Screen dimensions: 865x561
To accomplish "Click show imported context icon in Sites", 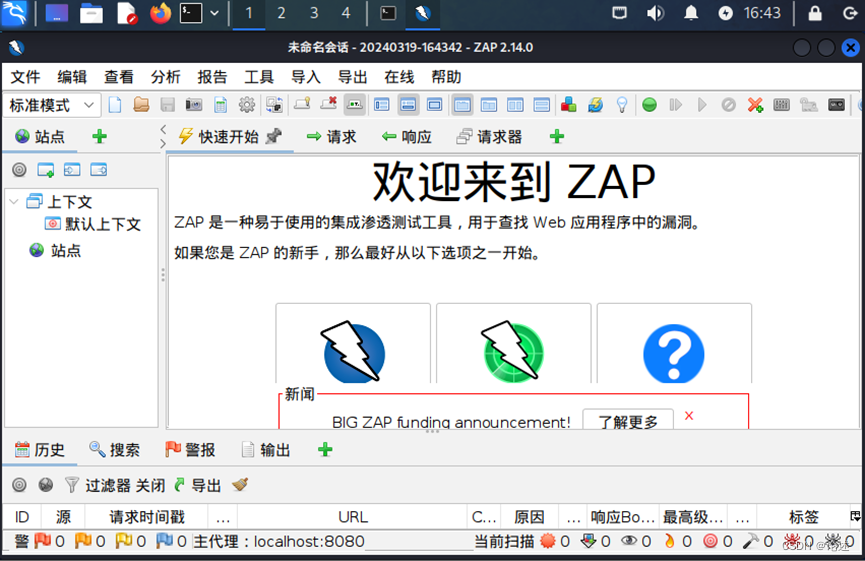I will (x=72, y=169).
